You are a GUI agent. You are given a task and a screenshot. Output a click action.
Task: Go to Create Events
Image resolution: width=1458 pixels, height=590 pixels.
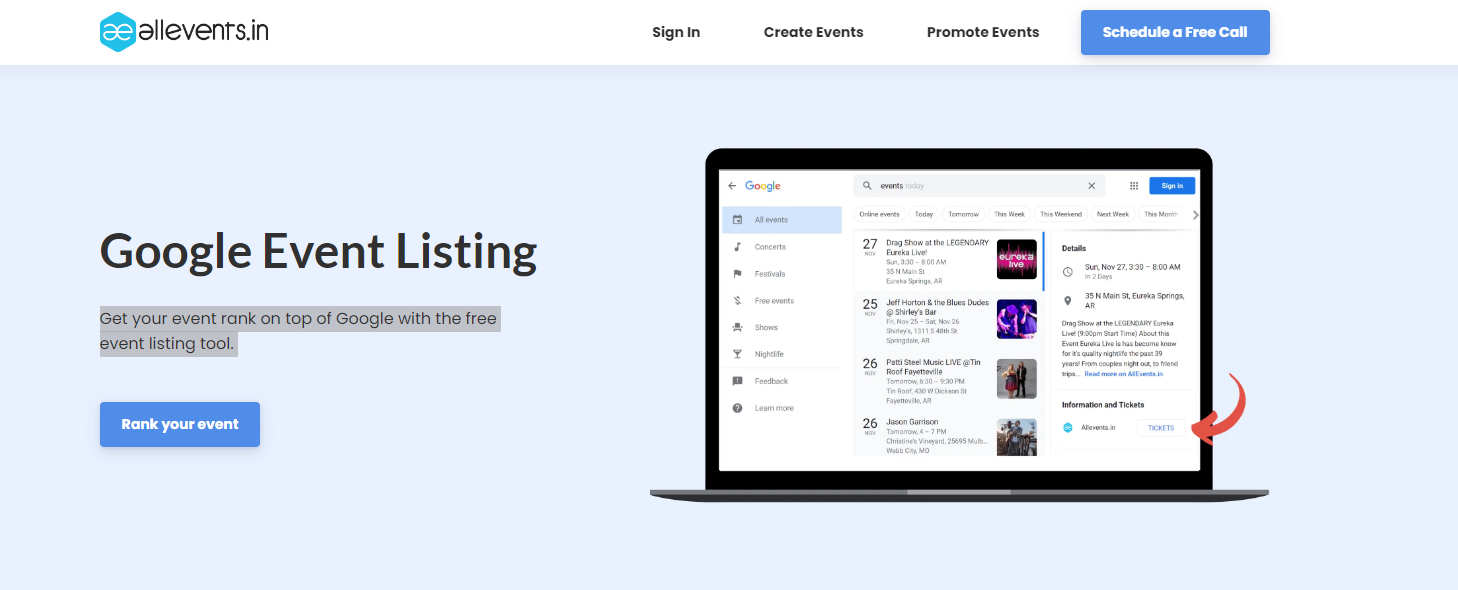813,32
